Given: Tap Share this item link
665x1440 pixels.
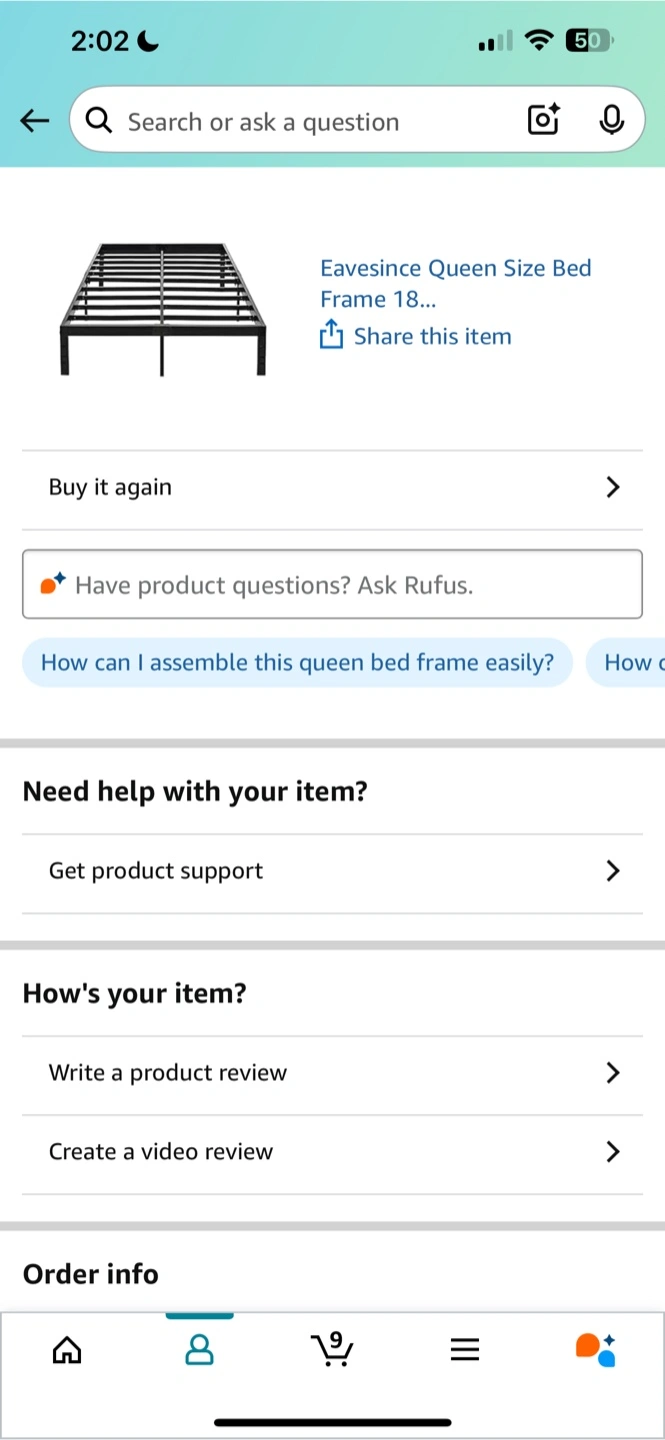Looking at the screenshot, I should (x=433, y=336).
